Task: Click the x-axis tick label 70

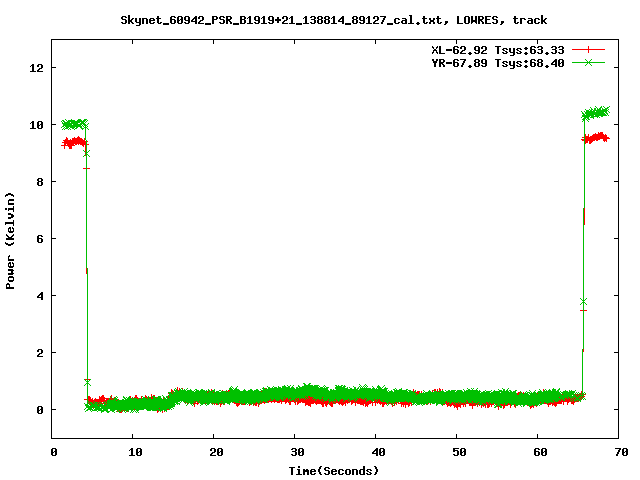Action: 621,452
